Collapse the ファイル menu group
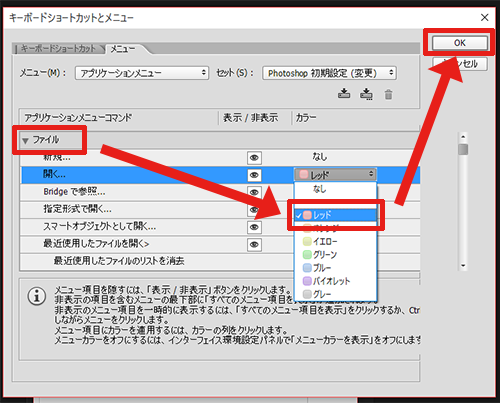This screenshot has height=403, width=500. tap(25, 141)
